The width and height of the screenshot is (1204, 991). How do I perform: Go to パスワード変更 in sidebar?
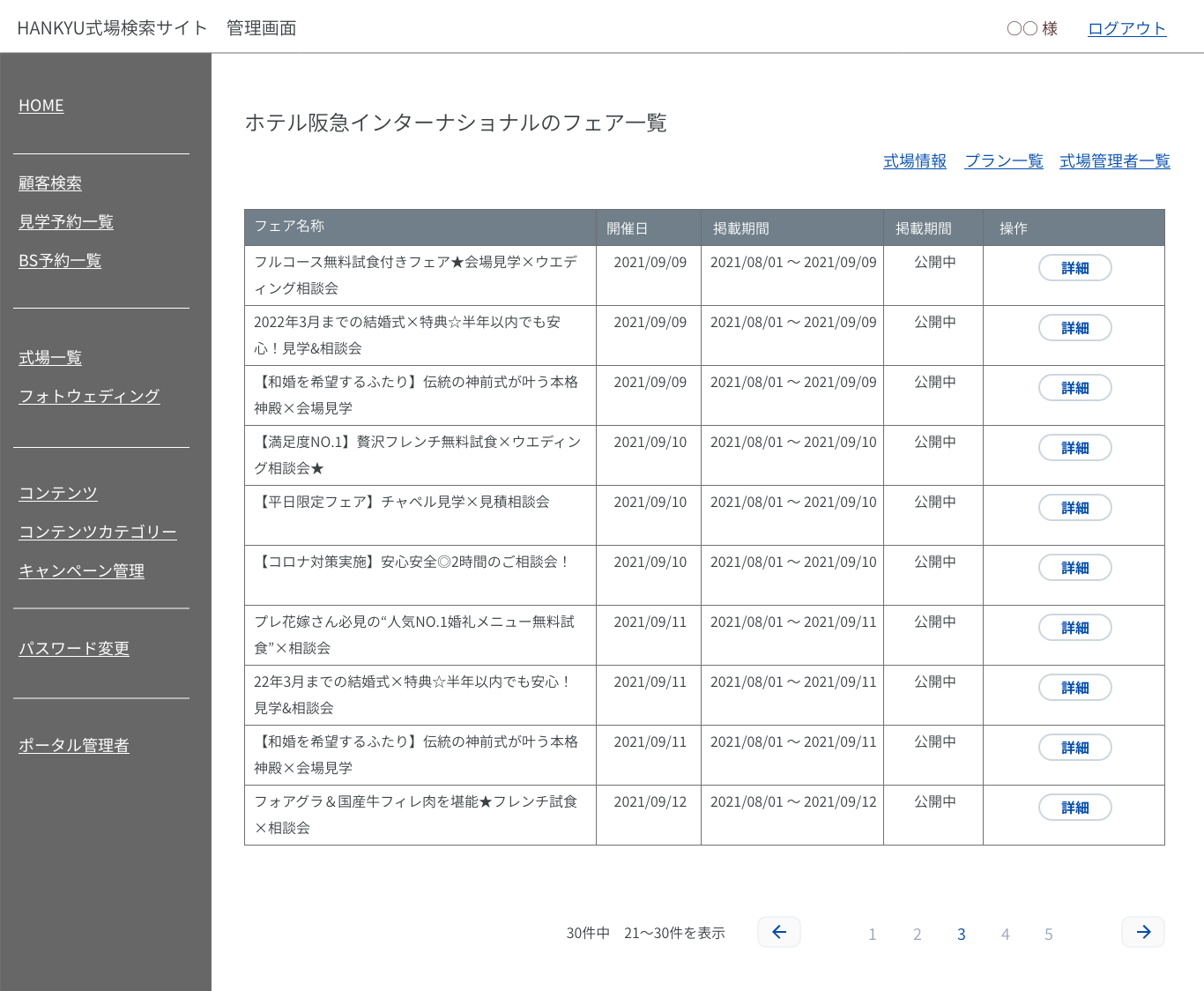(x=74, y=649)
